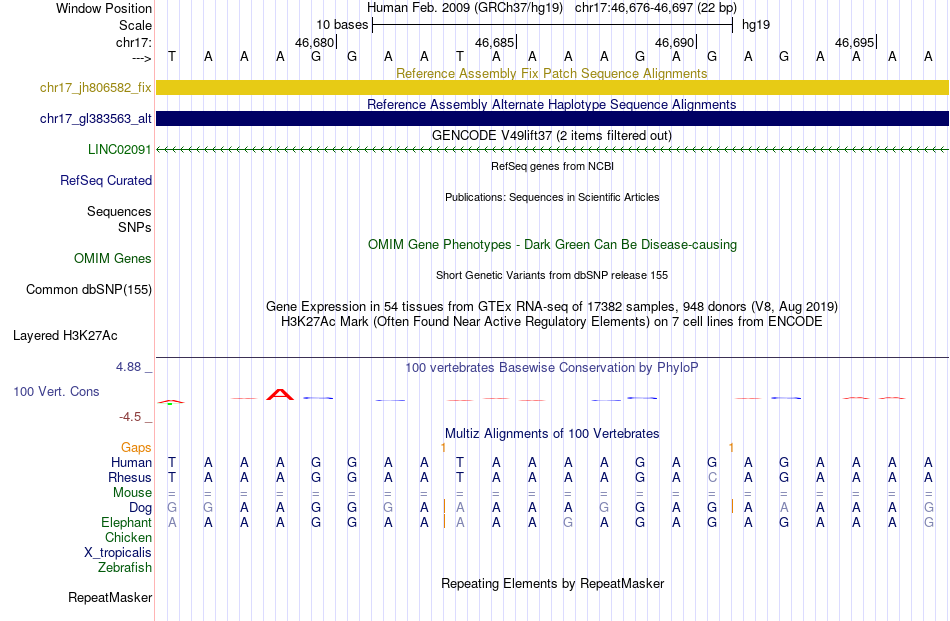The width and height of the screenshot is (950, 621).
Task: Click the light gray C in the Rhesus row
Action: pos(712,477)
